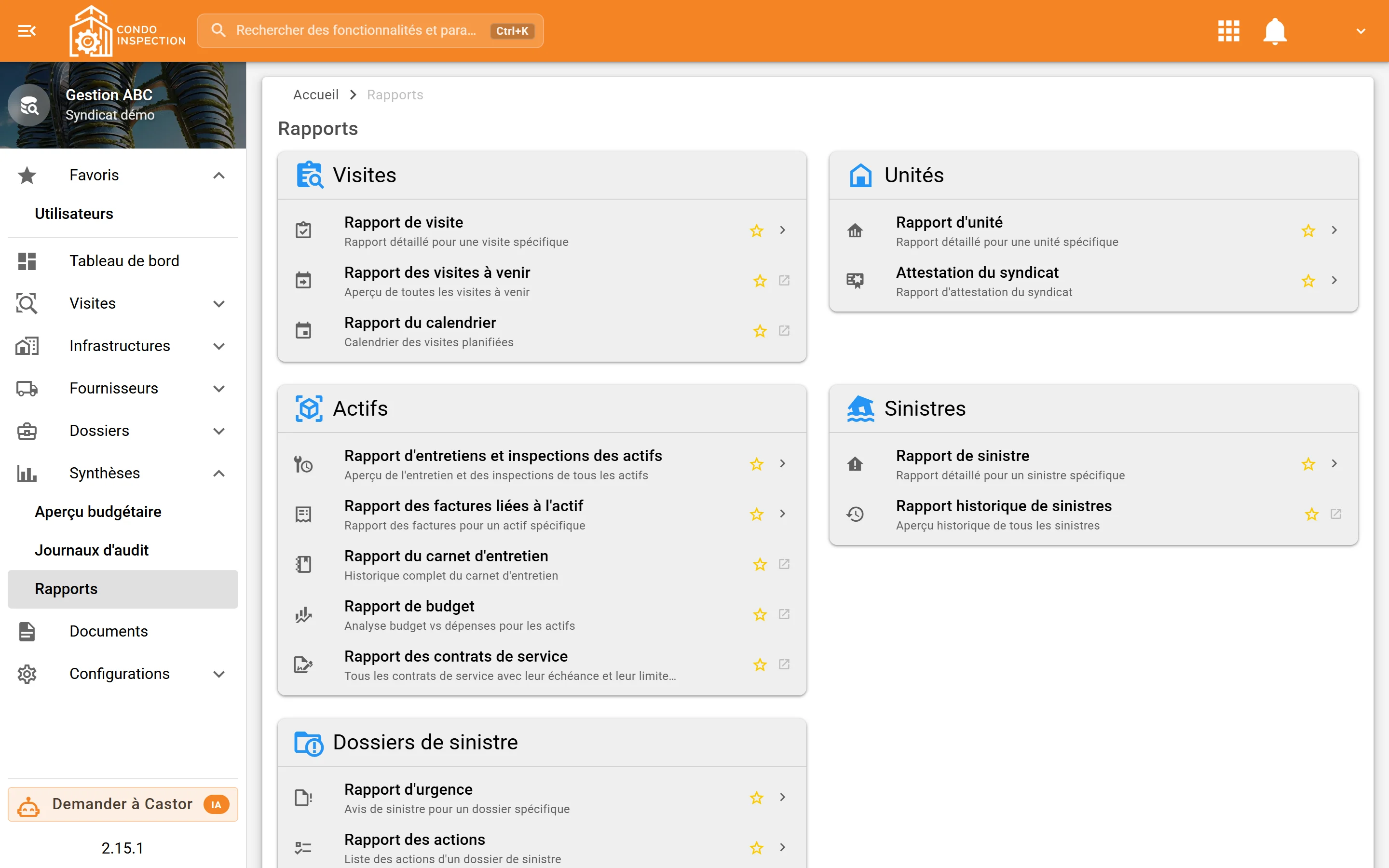Toggle favorite star for Rapport d'unité
This screenshot has height=868, width=1389.
pyautogui.click(x=1308, y=231)
